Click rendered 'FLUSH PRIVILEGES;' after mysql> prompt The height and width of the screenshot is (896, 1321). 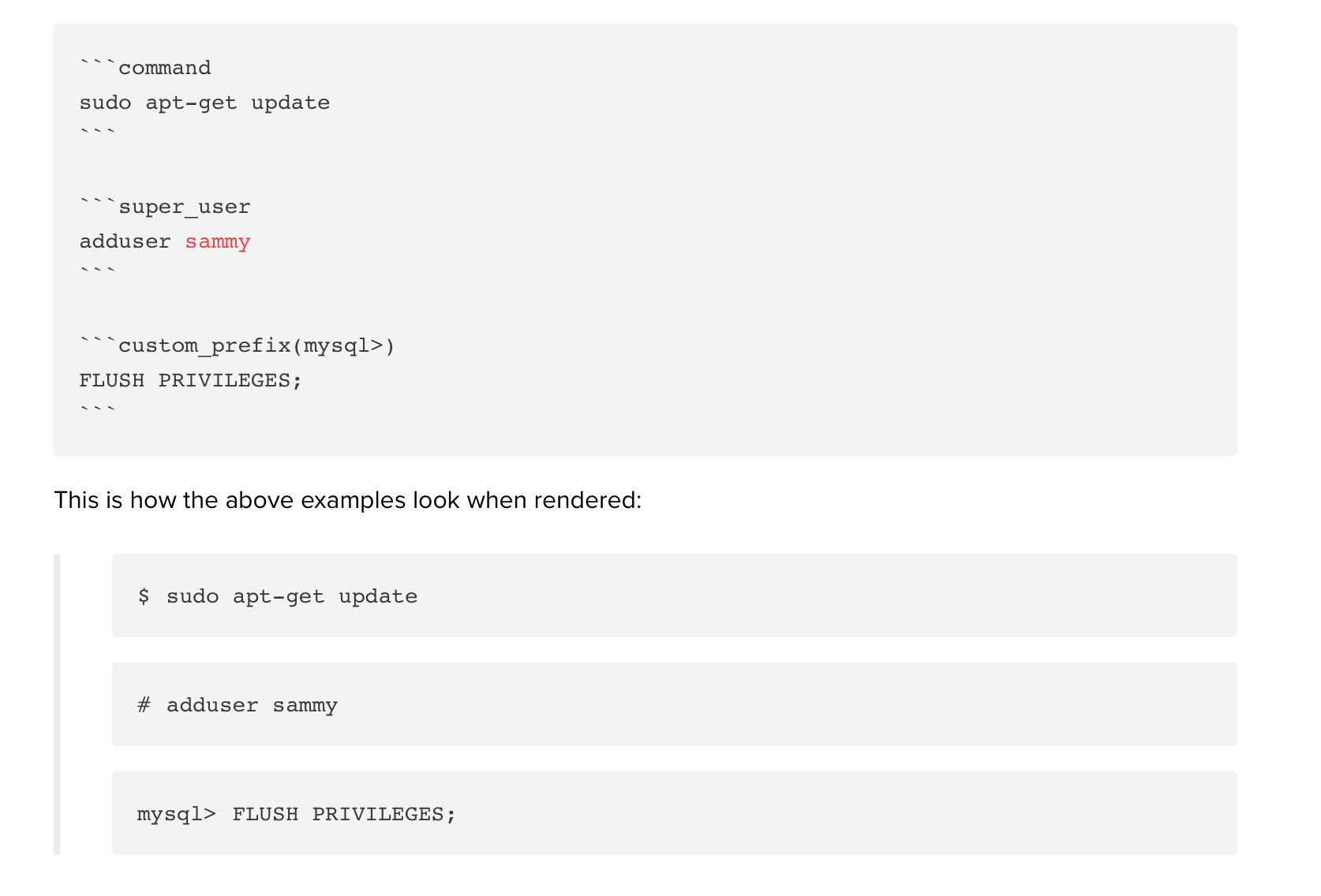tap(344, 814)
